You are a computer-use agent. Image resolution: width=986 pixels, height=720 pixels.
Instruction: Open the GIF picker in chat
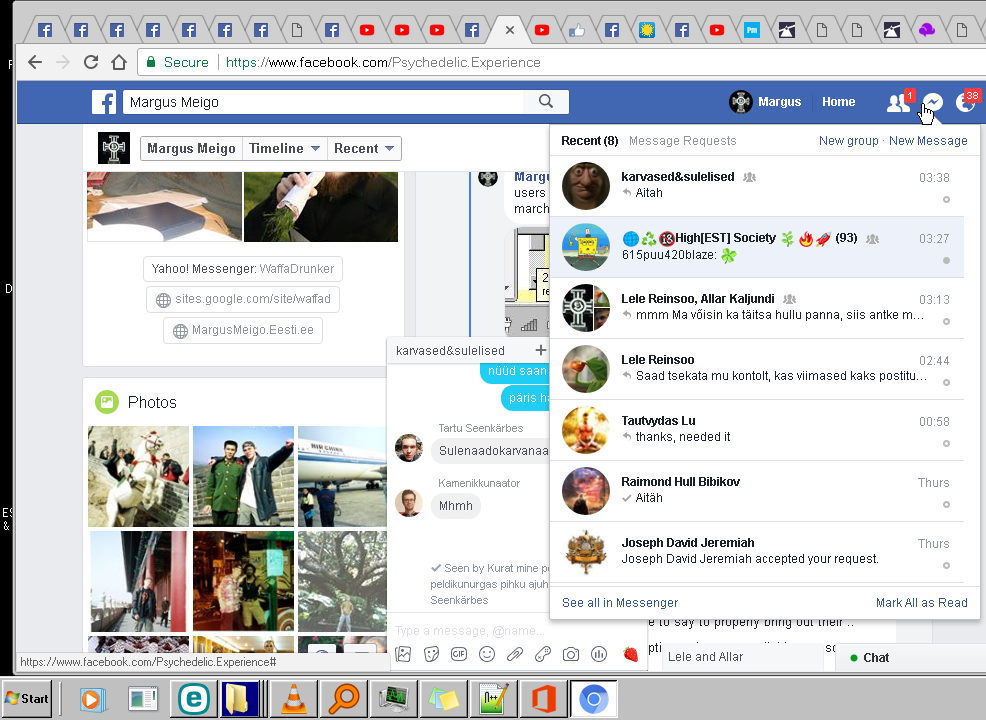coord(459,654)
